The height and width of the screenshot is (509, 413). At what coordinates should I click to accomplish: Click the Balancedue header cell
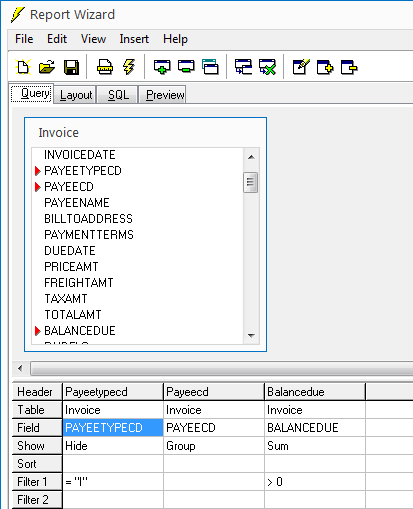315,392
